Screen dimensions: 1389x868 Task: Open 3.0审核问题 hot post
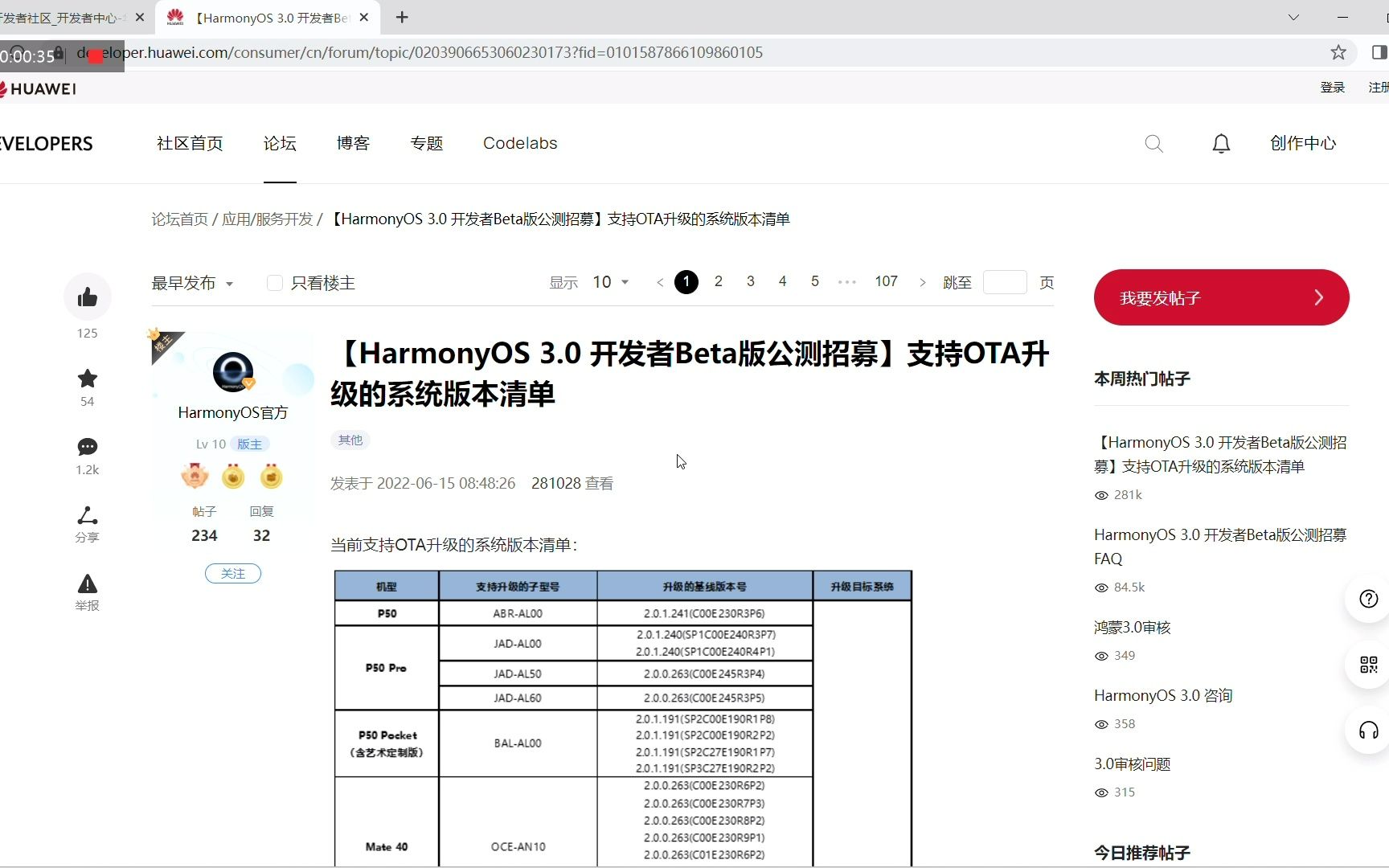tap(1133, 764)
